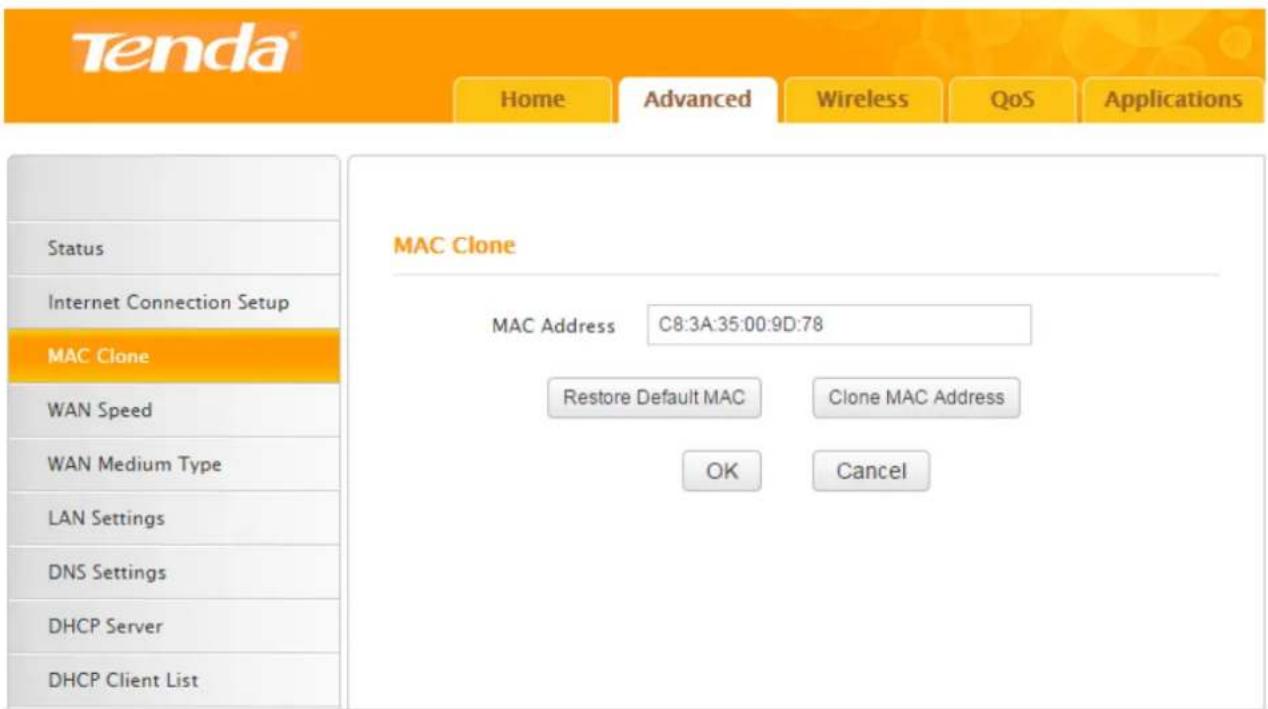Click the MAC Clone heading
The height and width of the screenshot is (709, 1268).
(x=454, y=245)
